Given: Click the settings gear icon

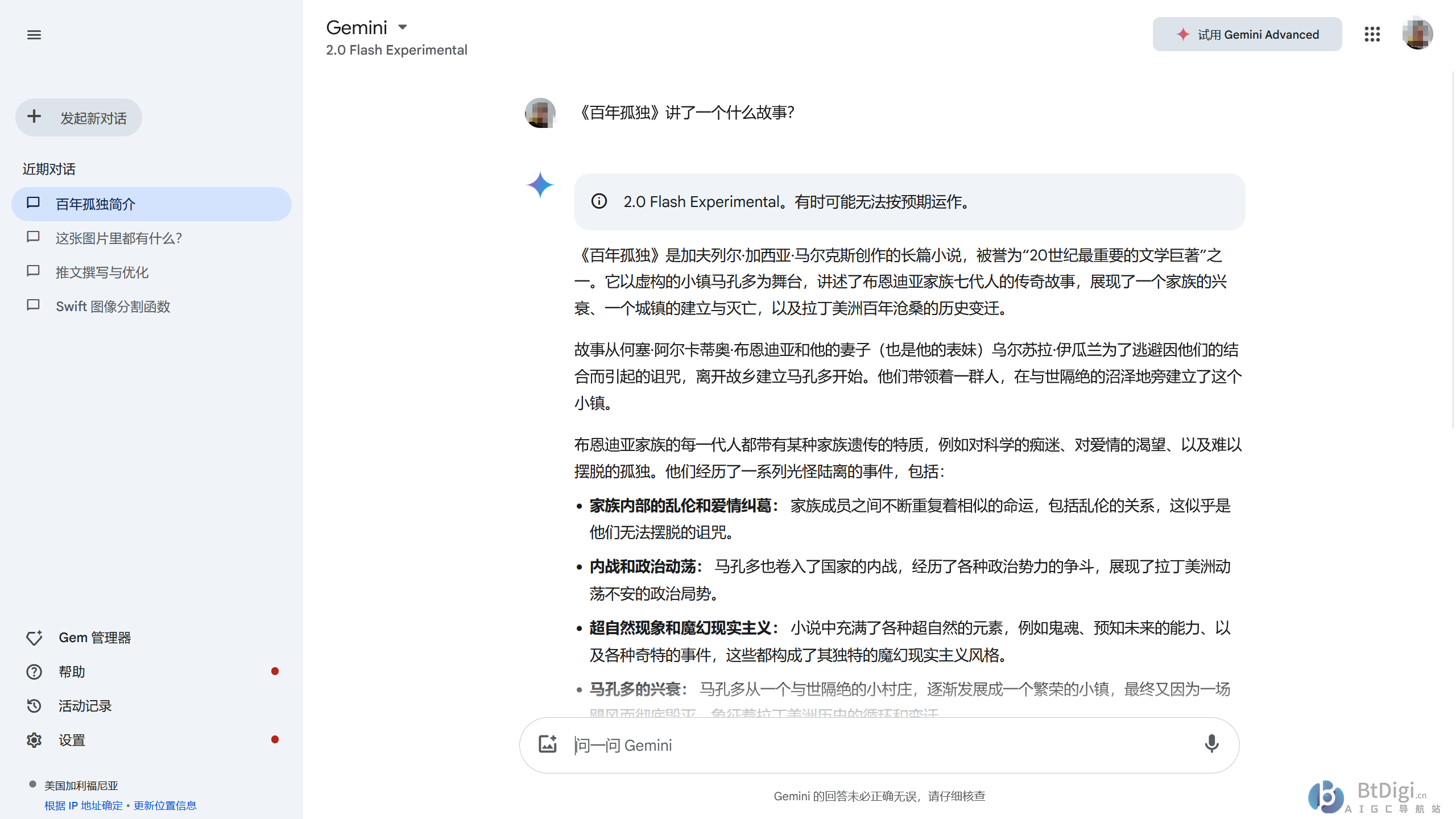Looking at the screenshot, I should [34, 740].
